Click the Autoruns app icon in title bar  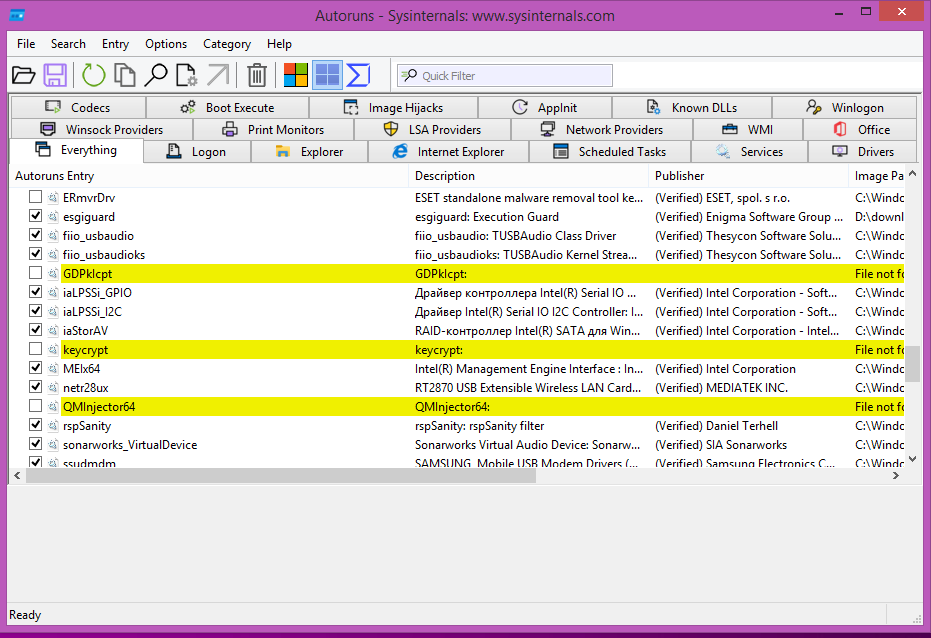coord(17,15)
